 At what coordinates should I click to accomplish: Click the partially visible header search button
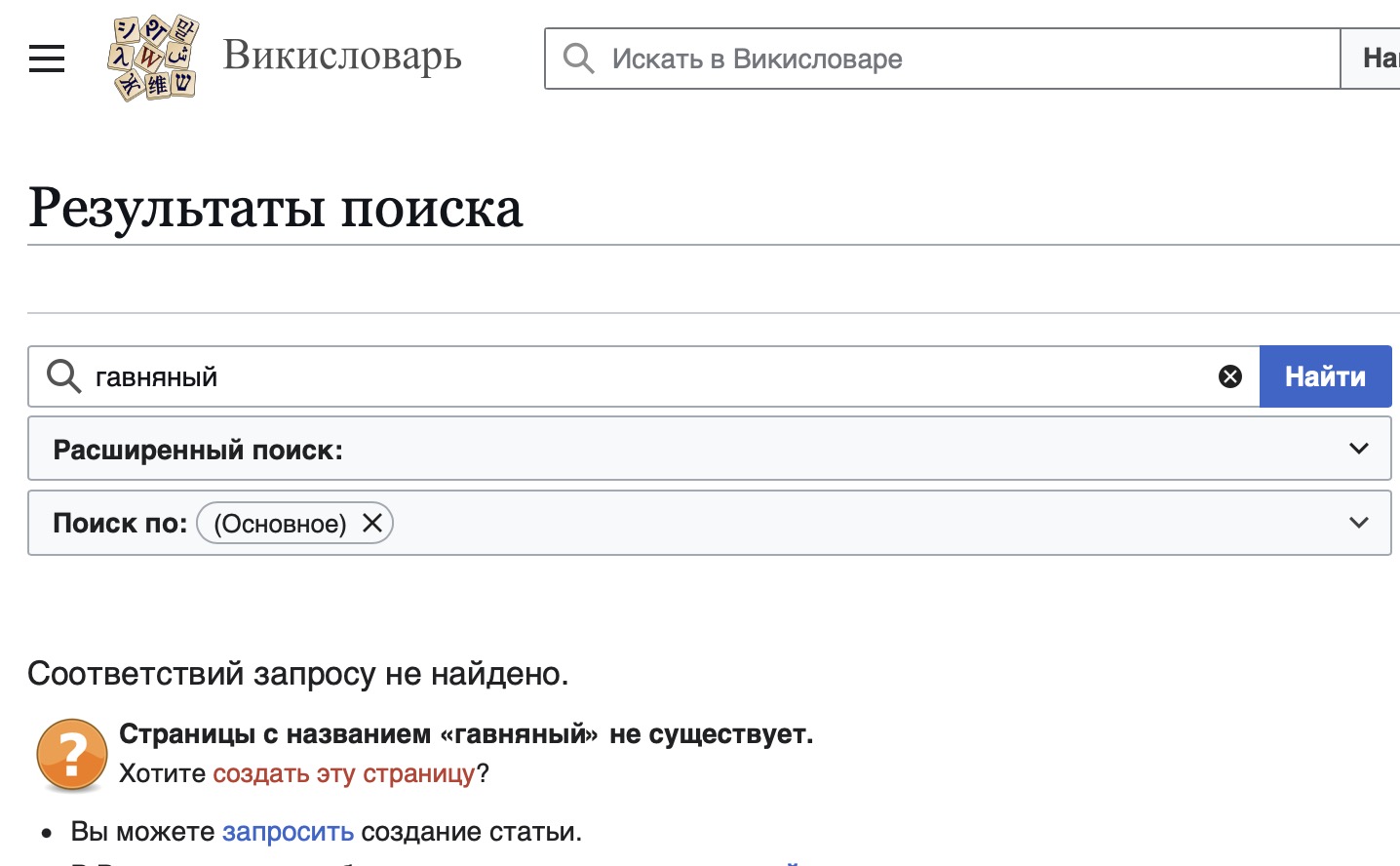click(1371, 59)
